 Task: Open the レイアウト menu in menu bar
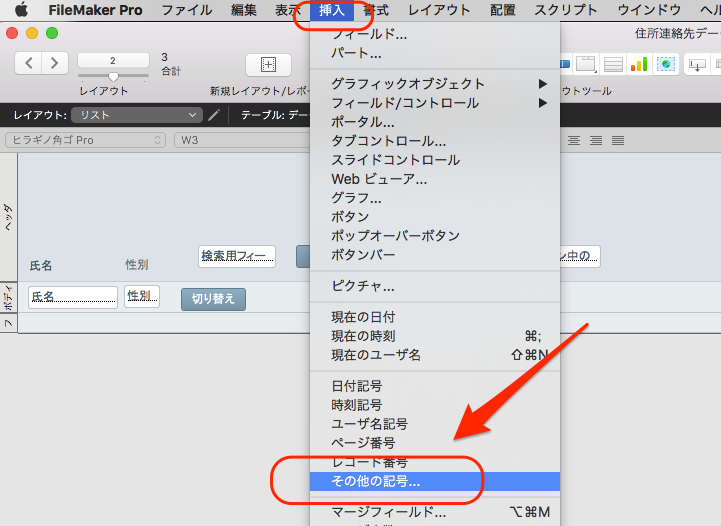pyautogui.click(x=439, y=10)
